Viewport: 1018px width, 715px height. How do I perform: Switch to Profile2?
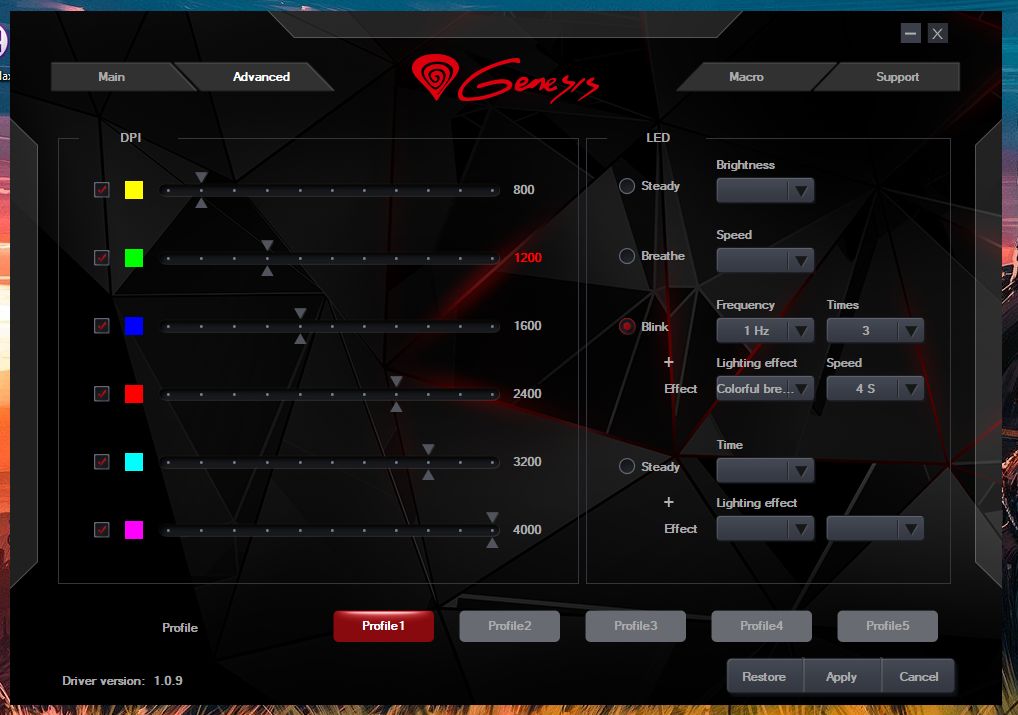click(x=509, y=626)
